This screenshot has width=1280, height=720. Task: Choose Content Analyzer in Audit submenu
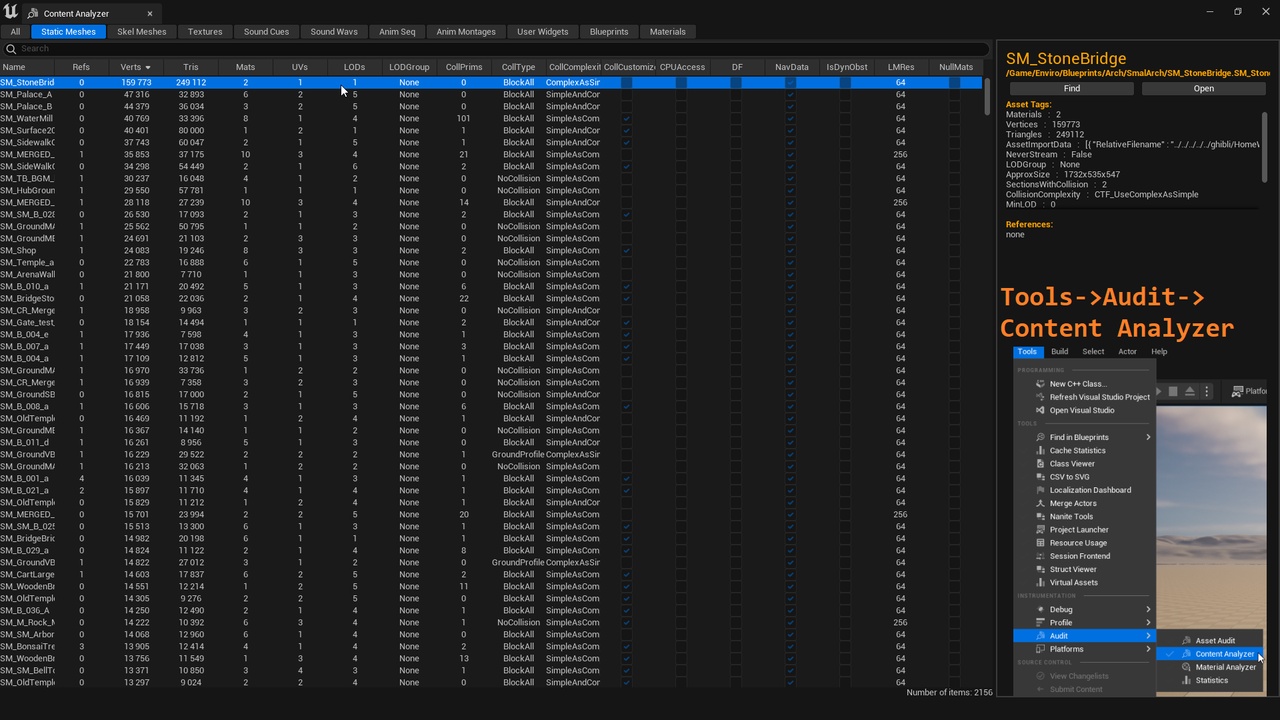[1210, 654]
